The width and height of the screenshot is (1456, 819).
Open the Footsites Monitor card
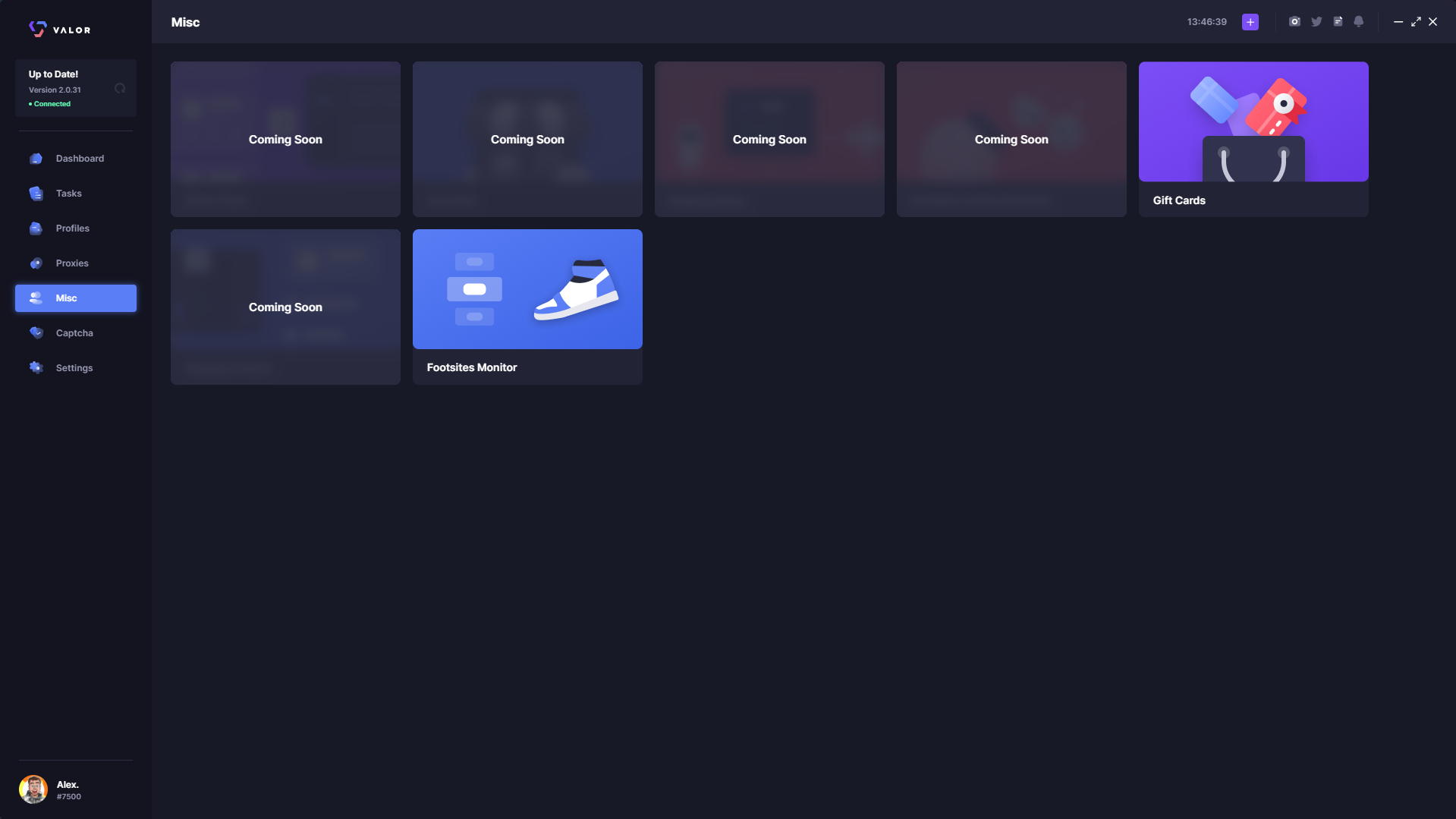[527, 289]
